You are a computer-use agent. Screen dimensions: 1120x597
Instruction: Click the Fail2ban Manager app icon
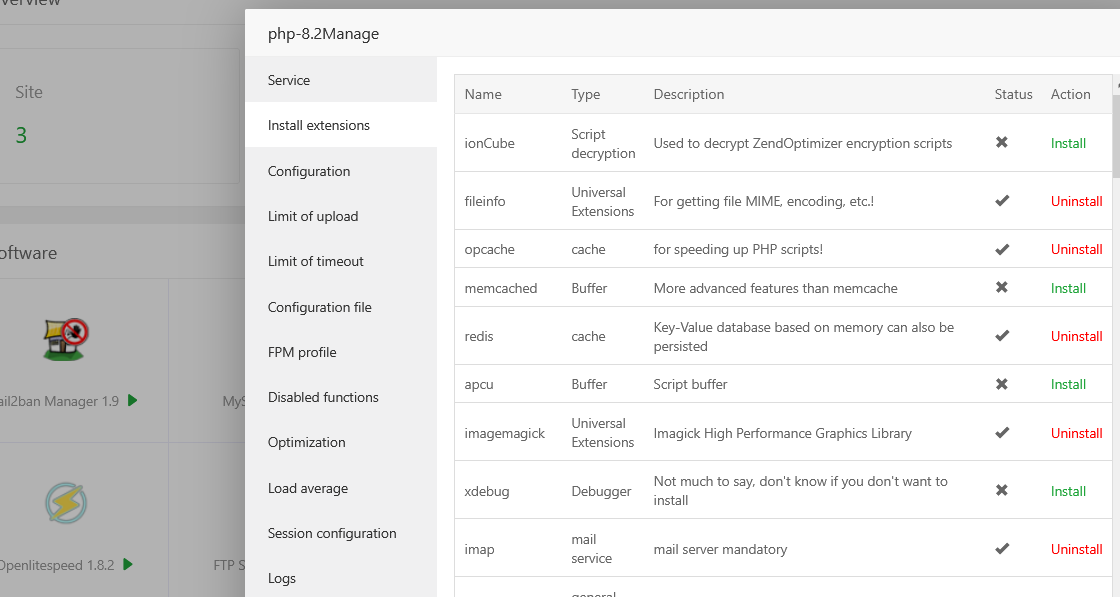click(x=66, y=341)
